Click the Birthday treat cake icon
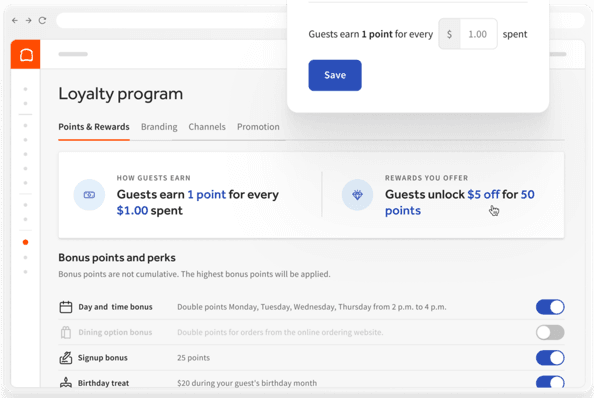The height and width of the screenshot is (398, 594). coord(66,382)
